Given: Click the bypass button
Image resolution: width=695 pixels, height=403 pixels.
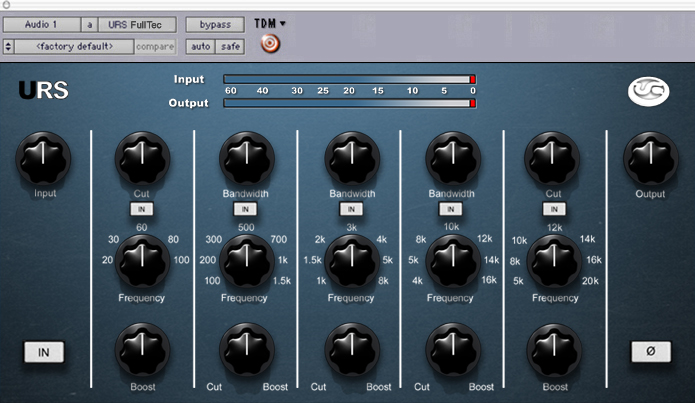Looking at the screenshot, I should tap(215, 24).
